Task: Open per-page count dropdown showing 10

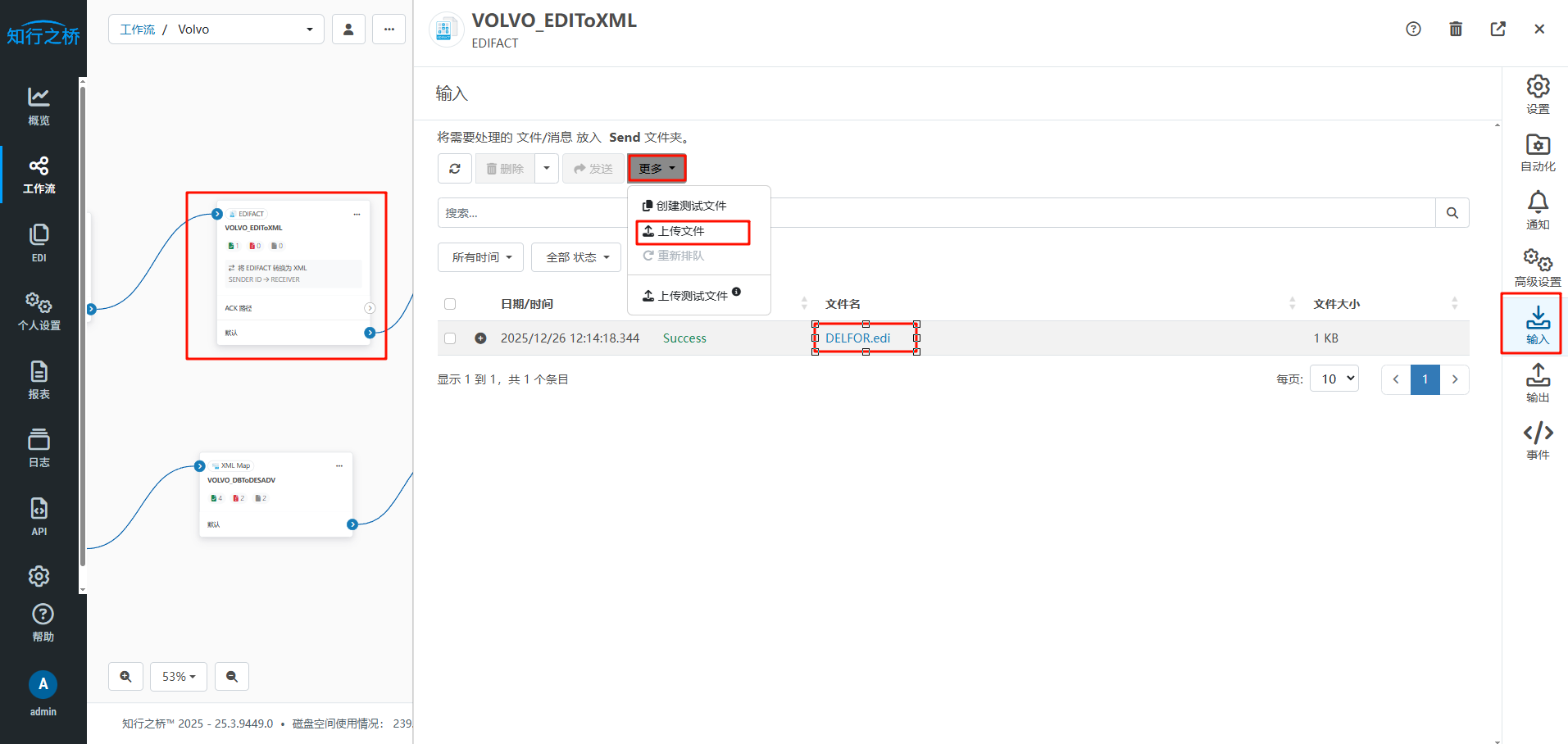Action: coord(1334,379)
